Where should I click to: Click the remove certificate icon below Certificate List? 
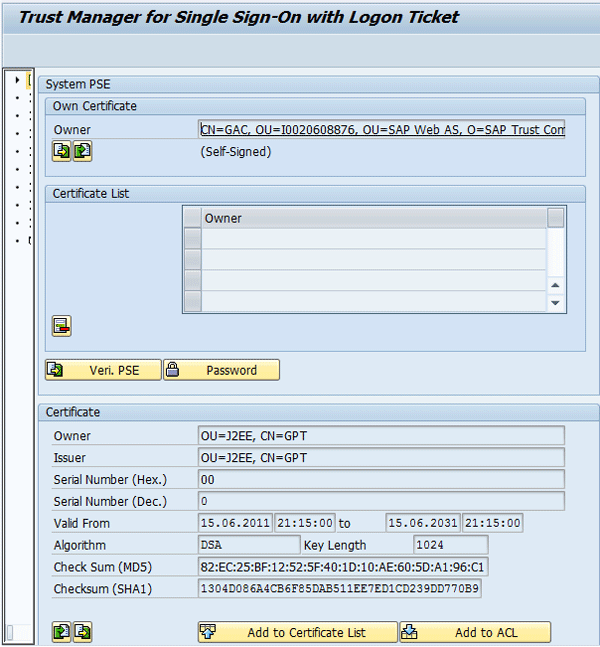(x=62, y=325)
